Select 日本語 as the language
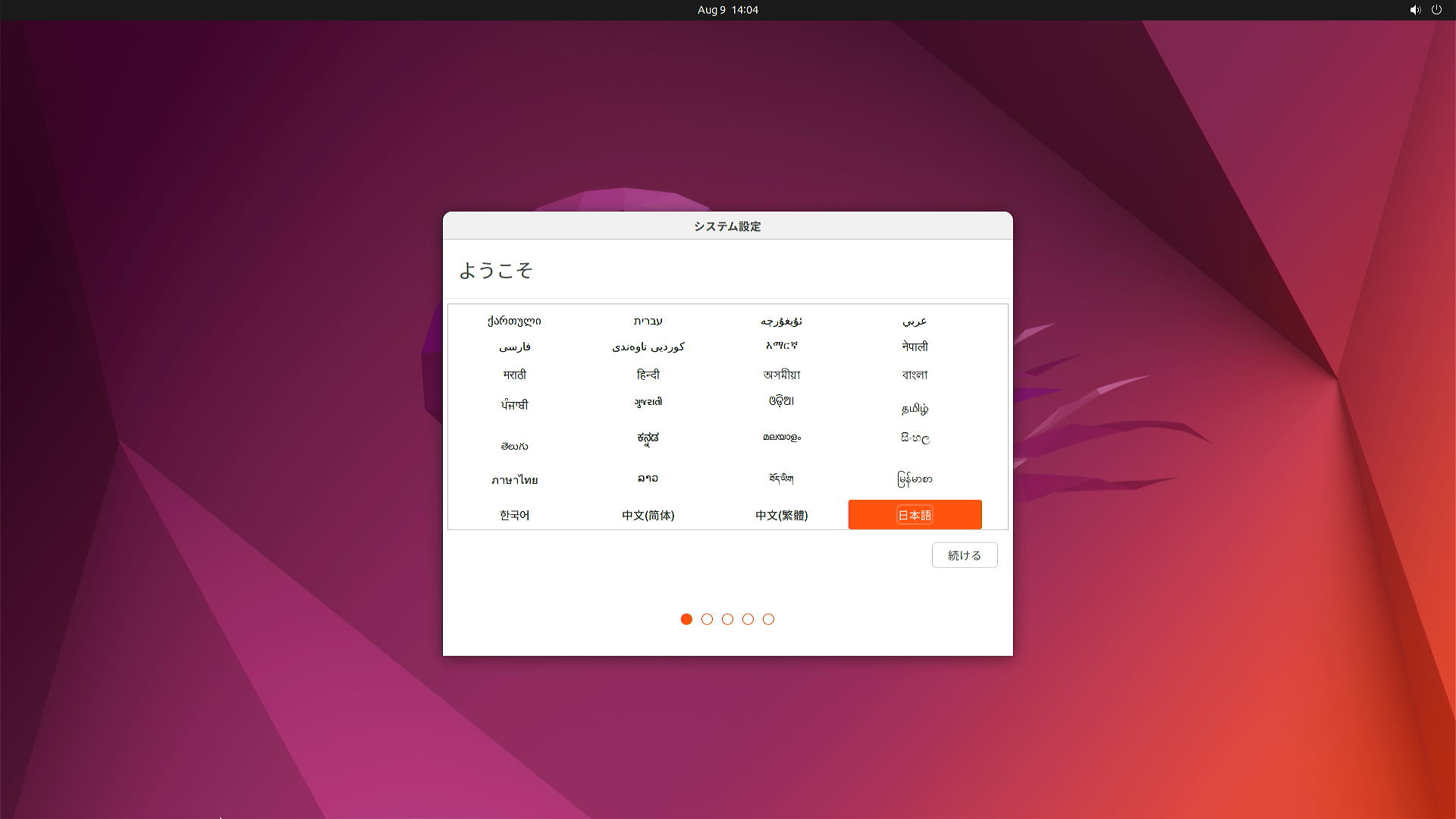This screenshot has height=819, width=1456. tap(915, 514)
